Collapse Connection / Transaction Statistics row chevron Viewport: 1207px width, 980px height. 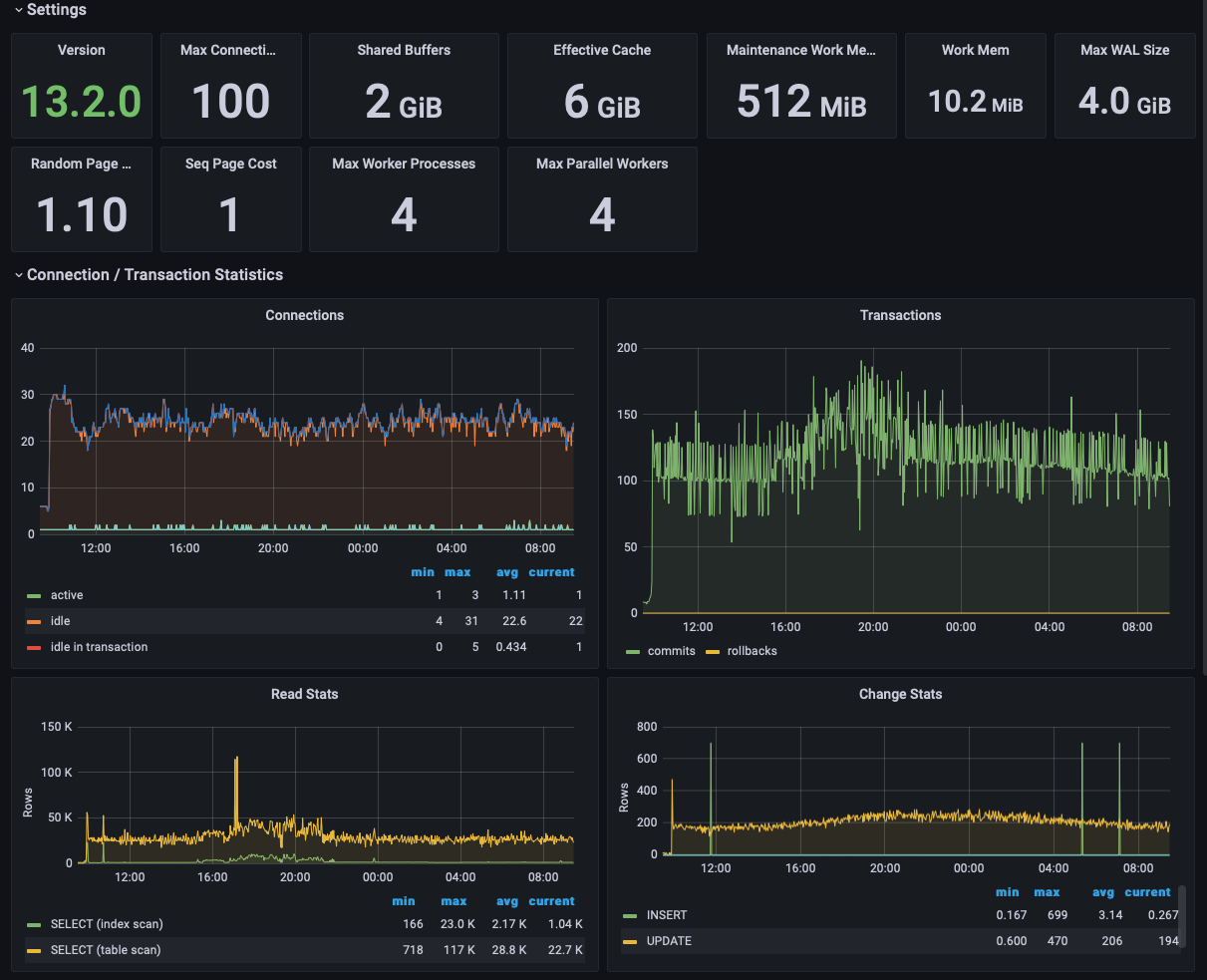(x=18, y=275)
